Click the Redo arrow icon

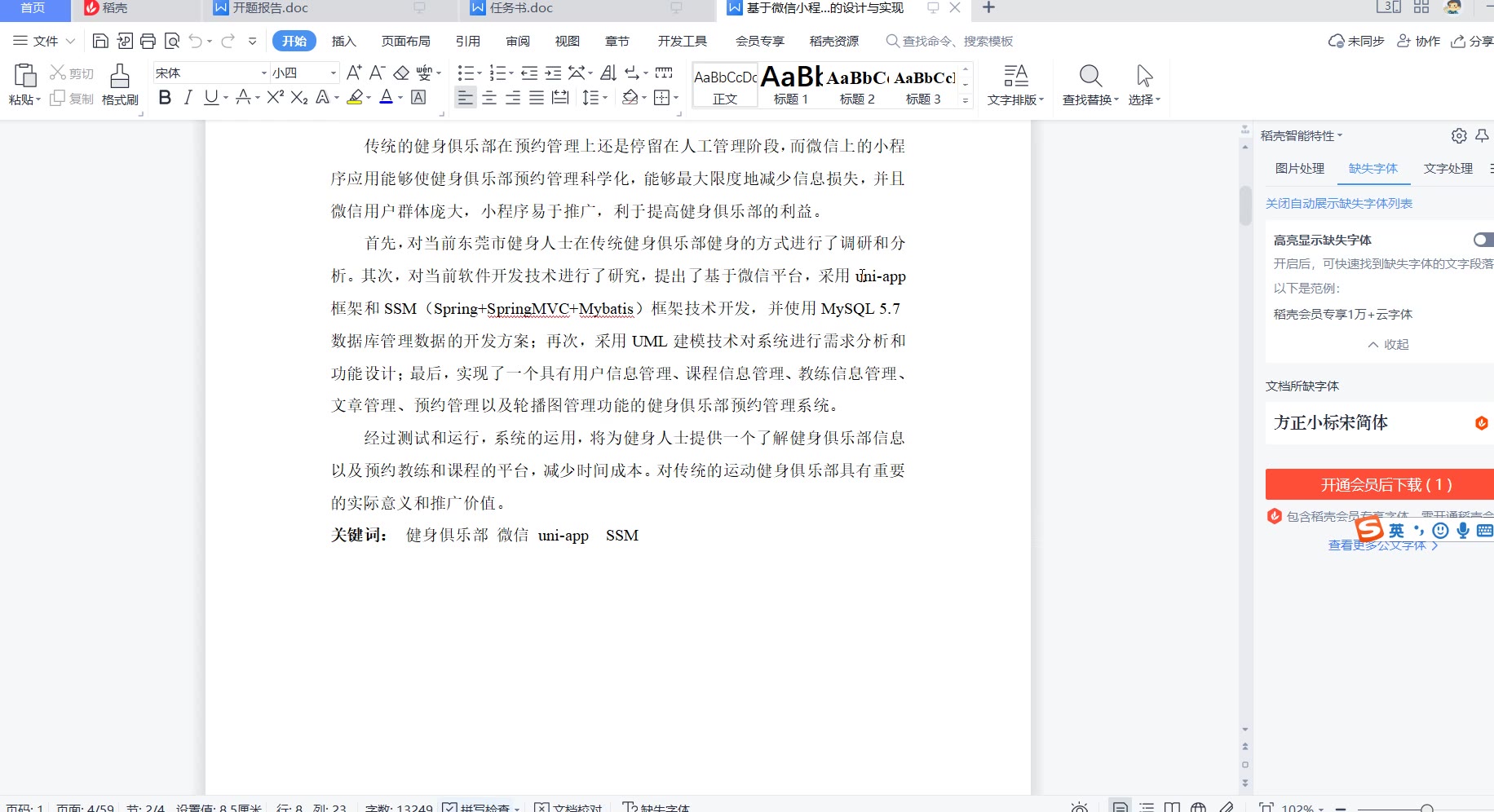pos(228,41)
